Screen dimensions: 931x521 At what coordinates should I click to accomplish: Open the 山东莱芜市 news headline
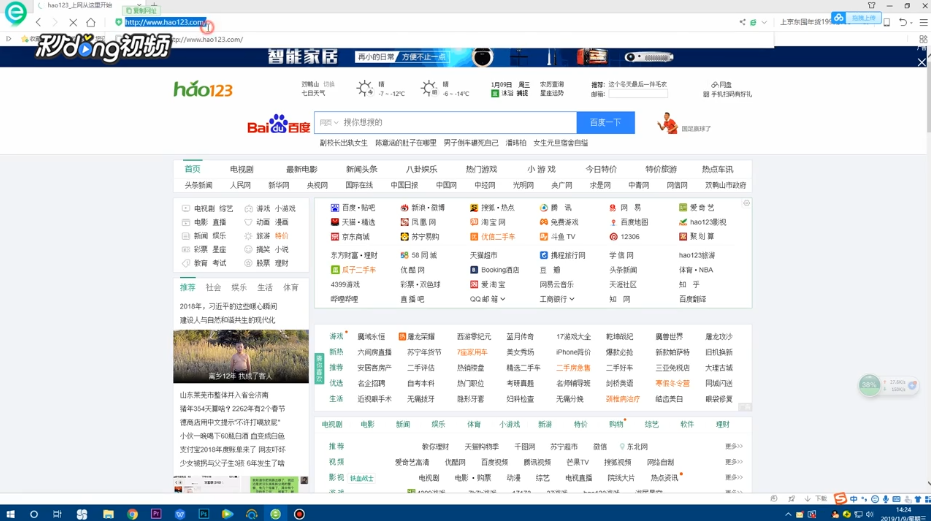pyautogui.click(x=224, y=395)
